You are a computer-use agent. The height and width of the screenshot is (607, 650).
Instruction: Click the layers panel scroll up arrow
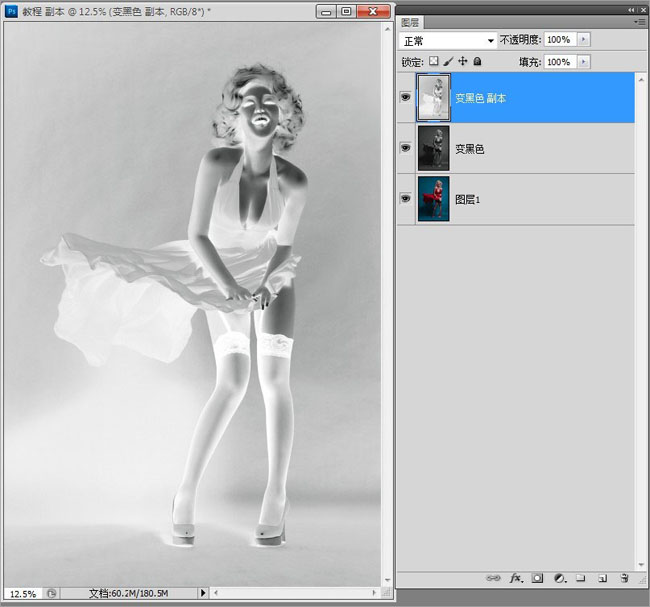click(641, 79)
